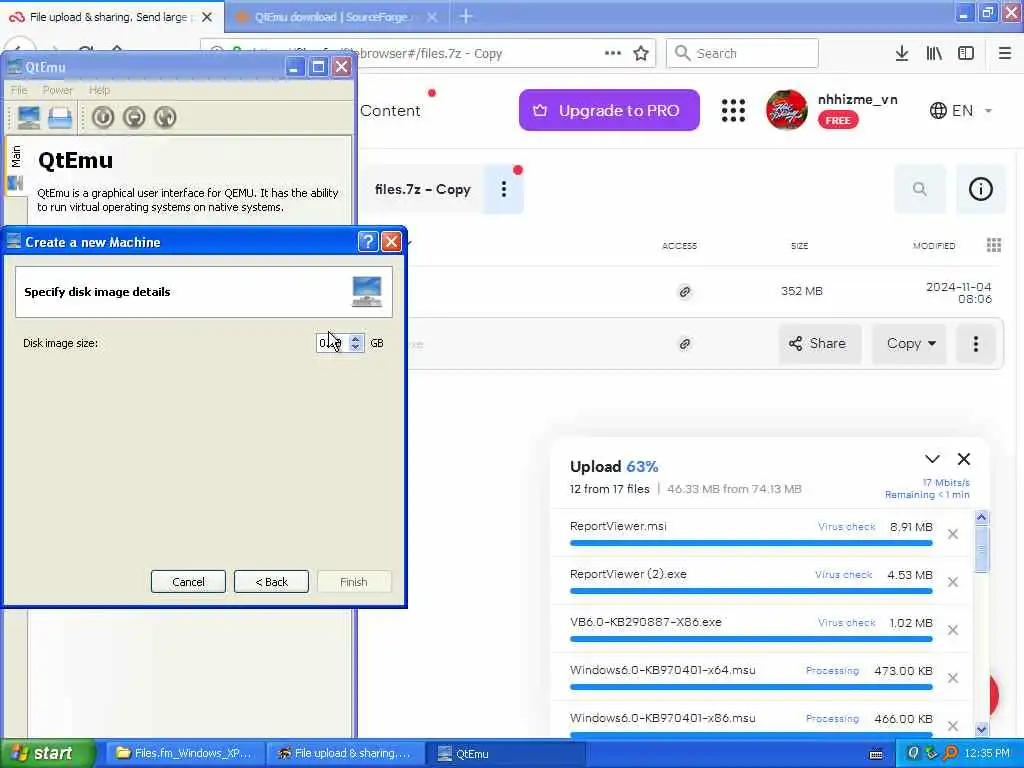
Task: Cancel upload of Windows6.0-KB970401-x86.msu
Action: [x=953, y=726]
